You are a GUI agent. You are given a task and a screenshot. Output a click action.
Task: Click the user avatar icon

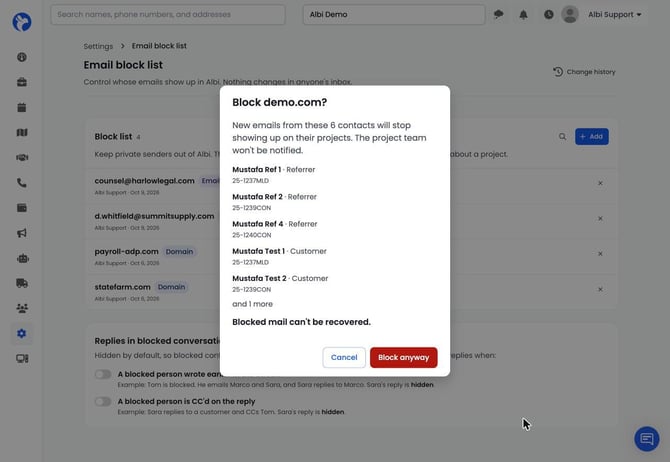point(570,15)
